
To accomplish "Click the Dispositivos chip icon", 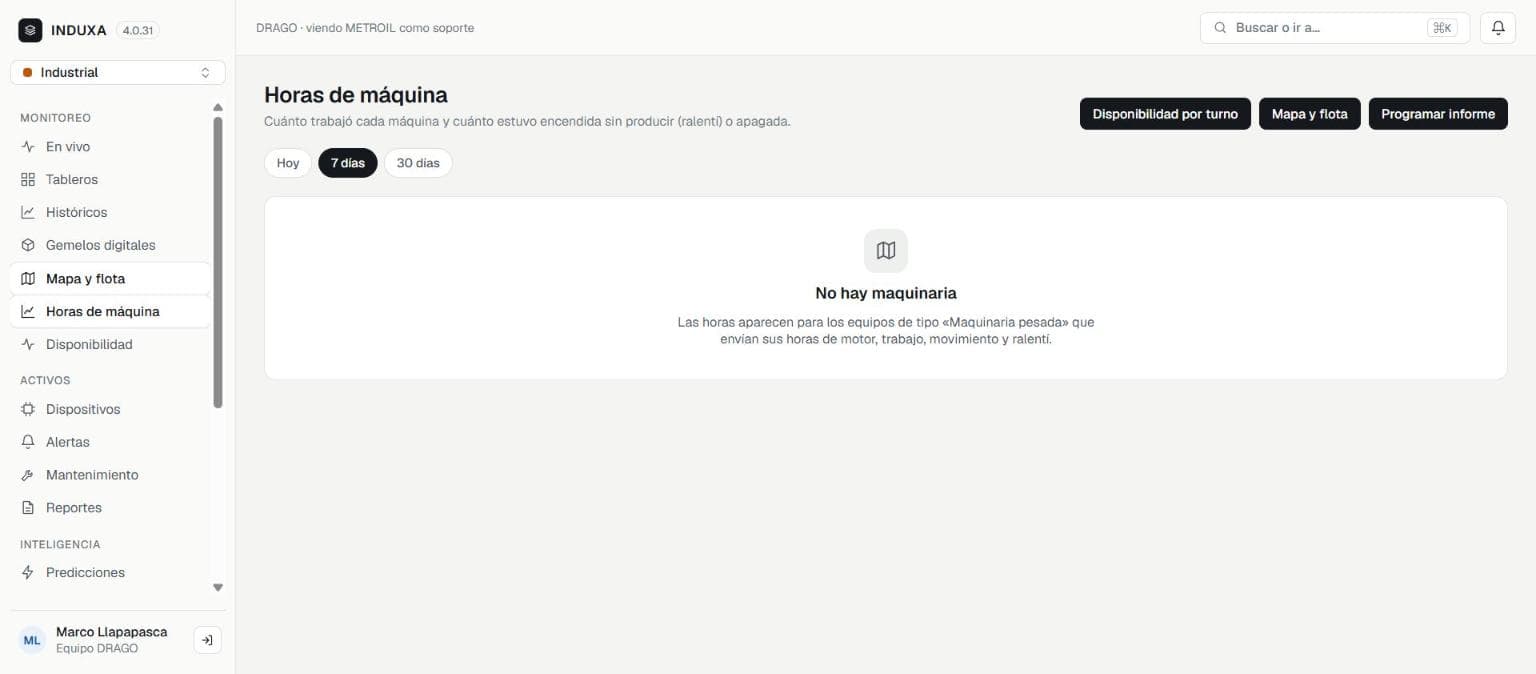I will pos(28,409).
